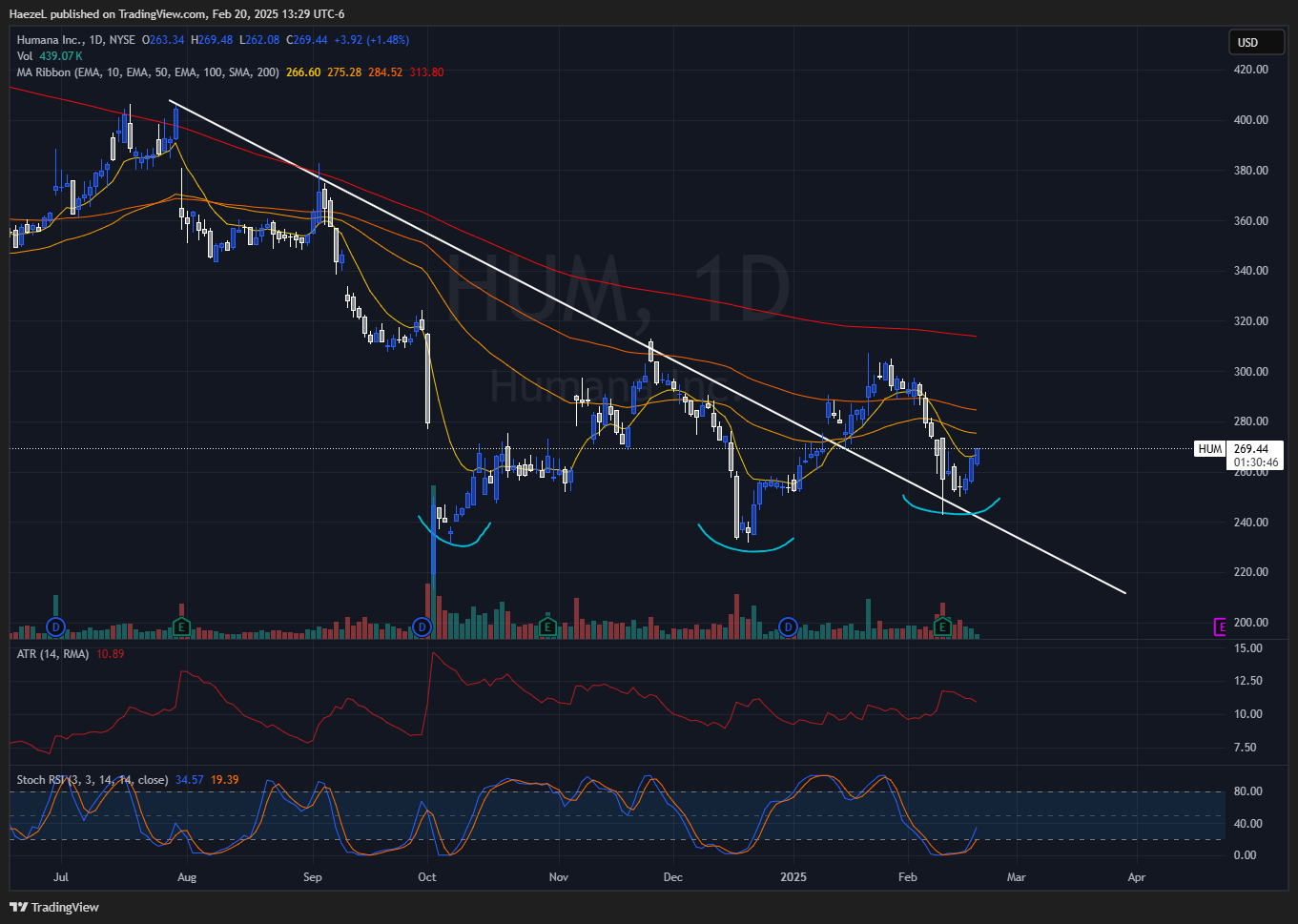Screen dimensions: 1298x924
Task: Click the ATR 12.50 scale label
Action: tap(1247, 681)
